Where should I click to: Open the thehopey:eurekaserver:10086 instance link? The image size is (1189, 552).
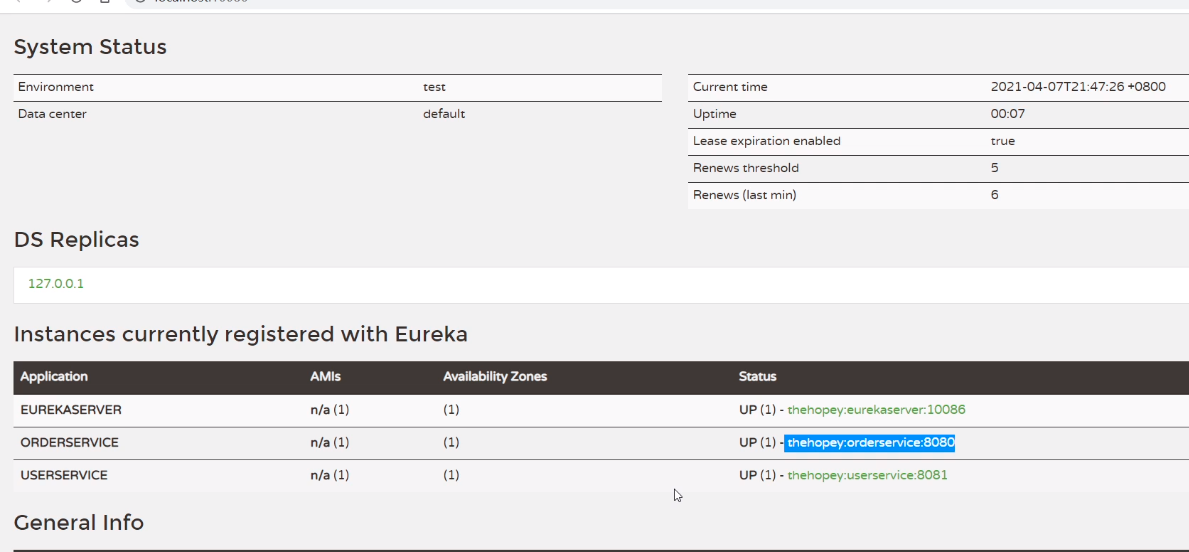pos(876,410)
